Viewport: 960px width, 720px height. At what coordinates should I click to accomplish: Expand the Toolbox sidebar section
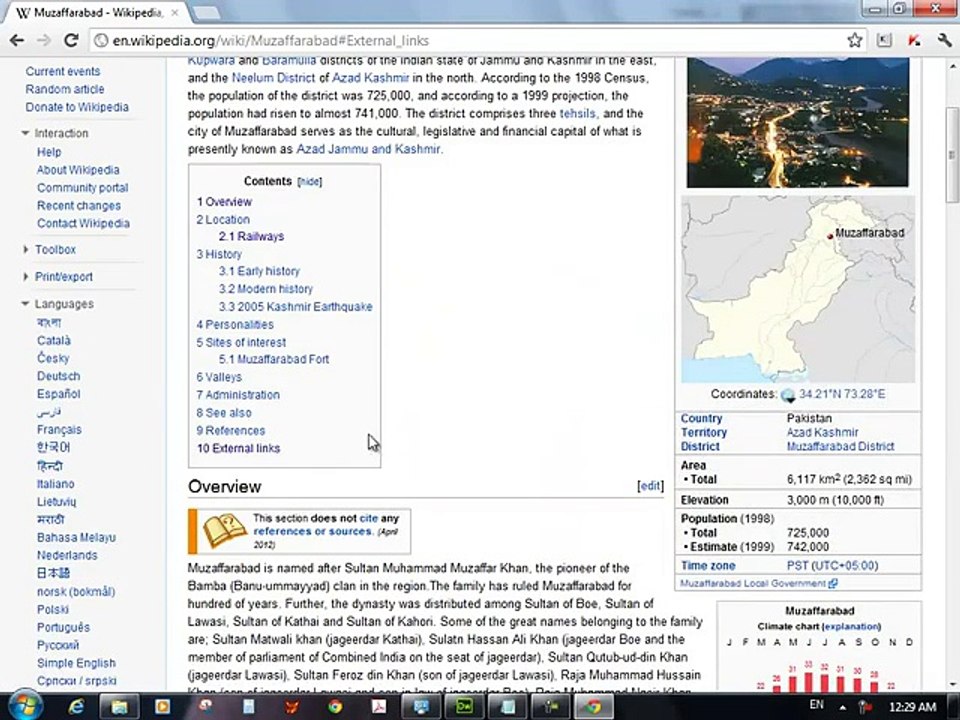(x=24, y=249)
